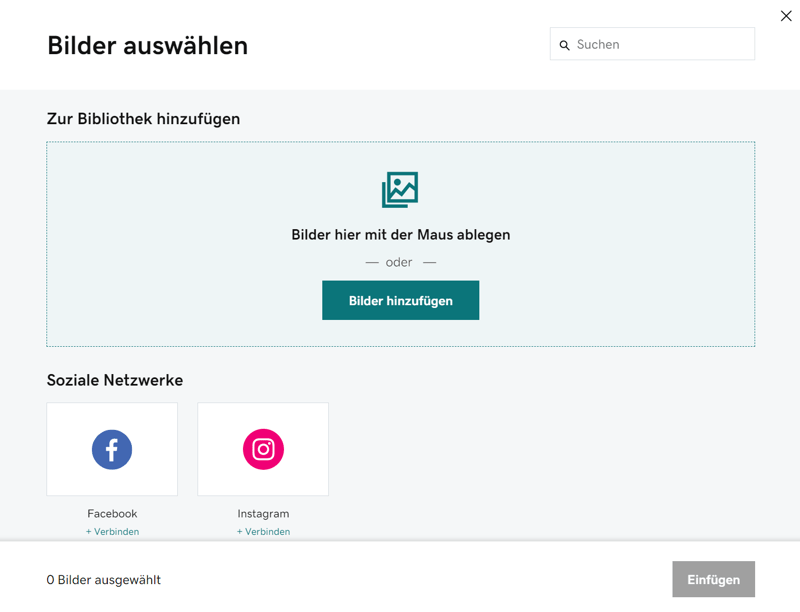This screenshot has width=800, height=612.
Task: Click the 'Bilder hier mit der Maus ablegen' text
Action: click(400, 235)
